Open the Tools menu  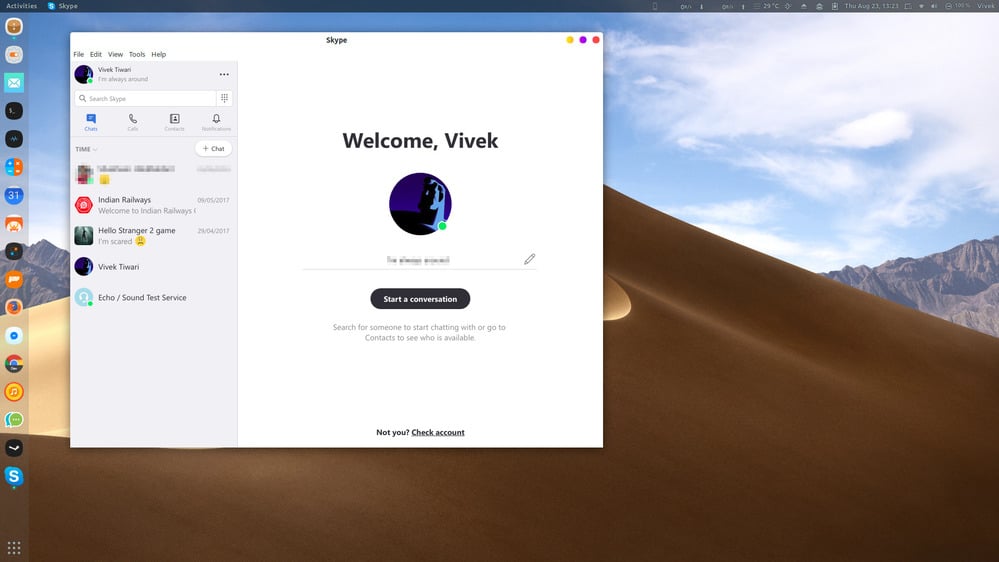pyautogui.click(x=137, y=54)
